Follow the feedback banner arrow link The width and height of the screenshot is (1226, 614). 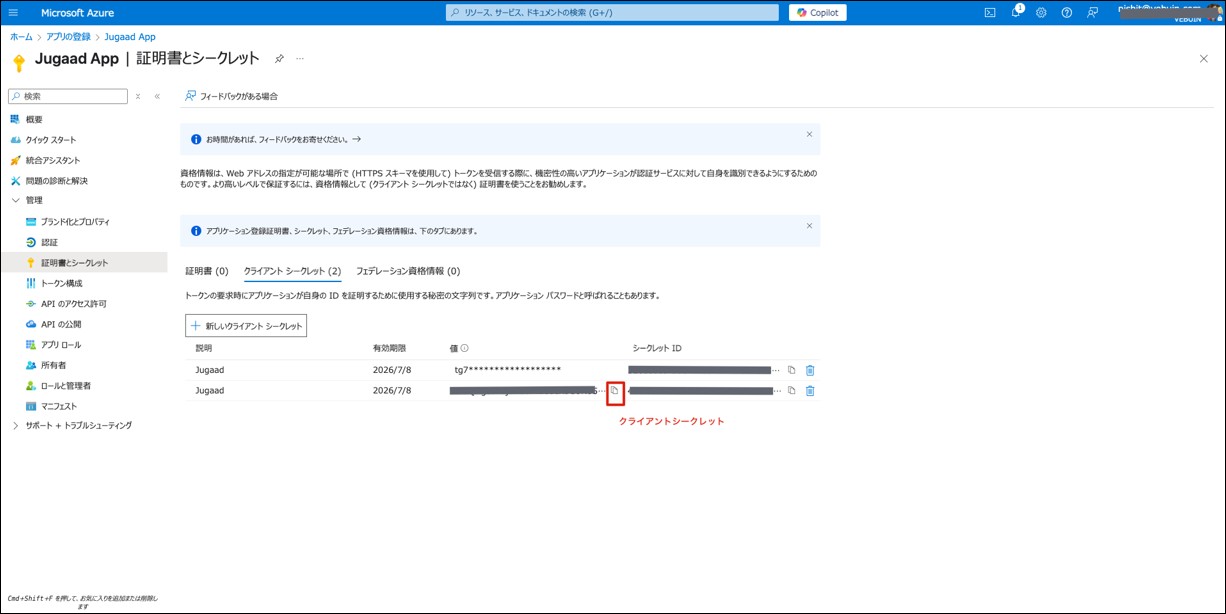pos(357,139)
